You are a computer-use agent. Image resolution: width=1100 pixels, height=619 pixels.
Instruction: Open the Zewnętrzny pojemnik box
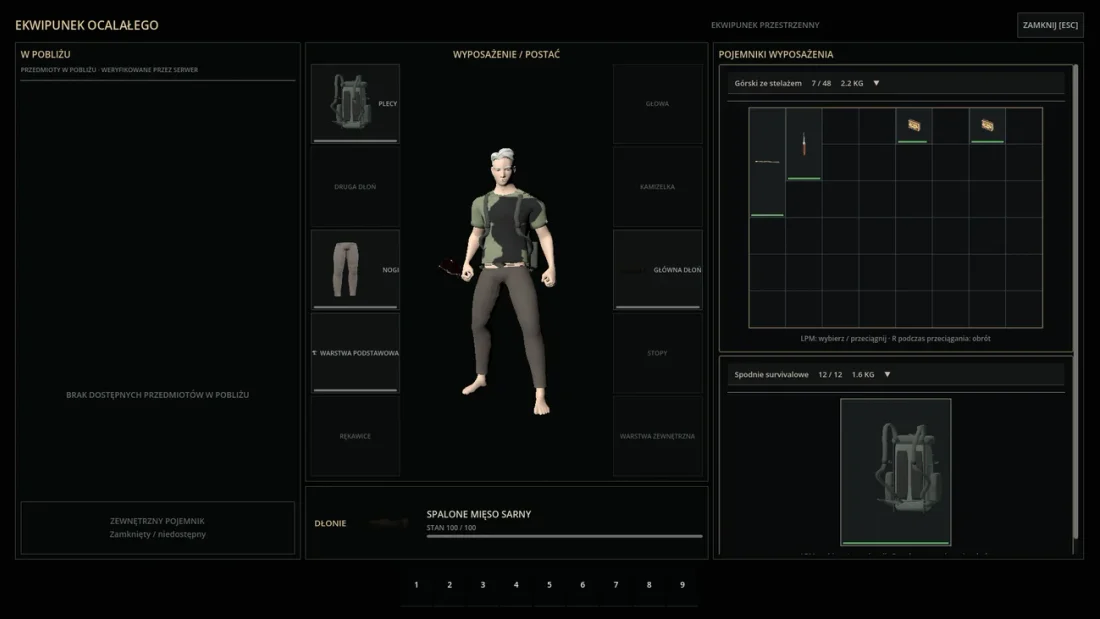157,528
